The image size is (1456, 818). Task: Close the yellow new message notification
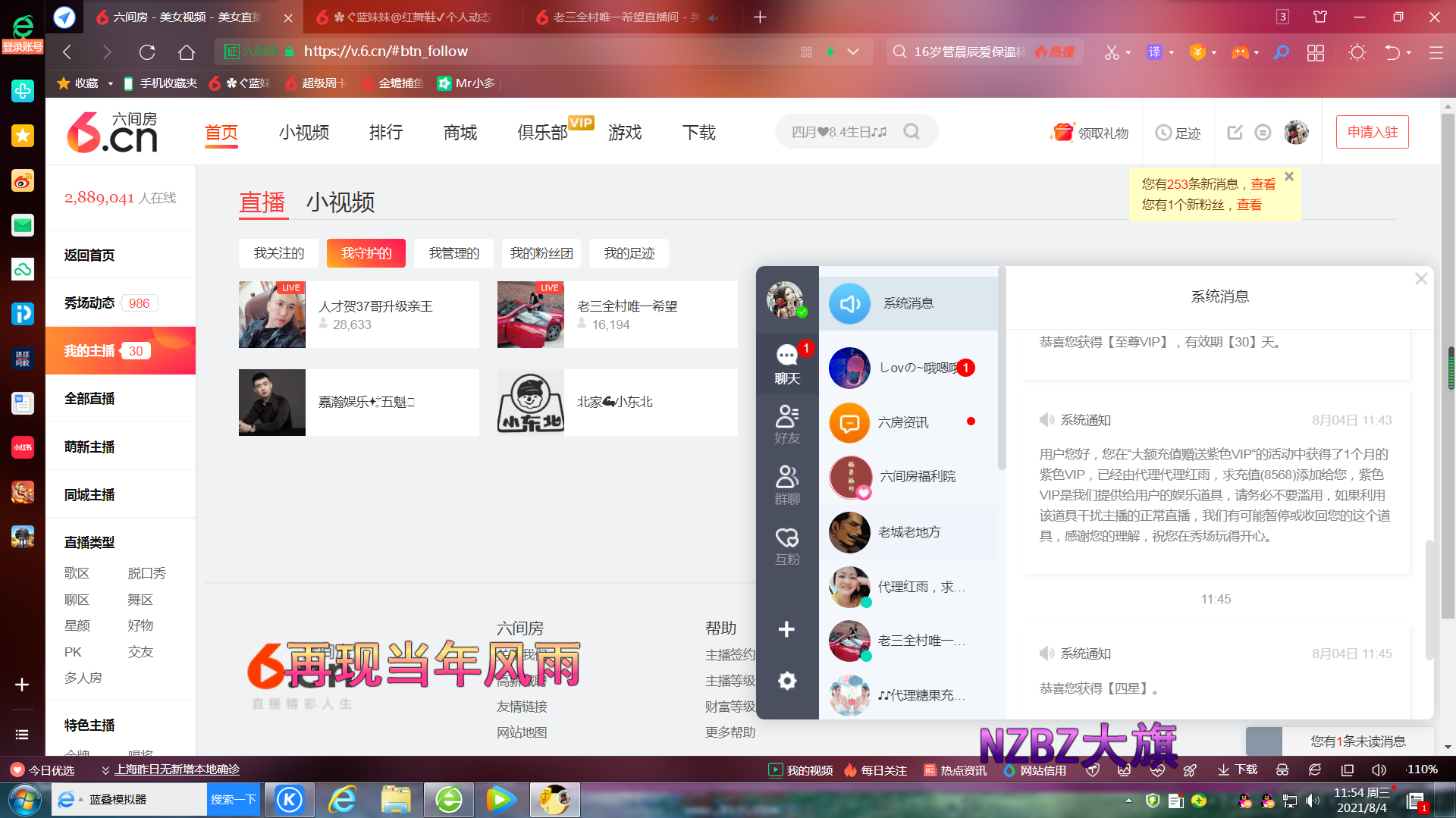[x=1289, y=176]
